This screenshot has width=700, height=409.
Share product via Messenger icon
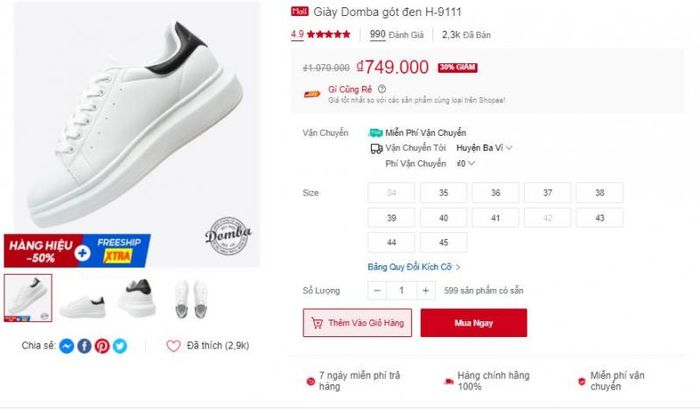pos(67,346)
